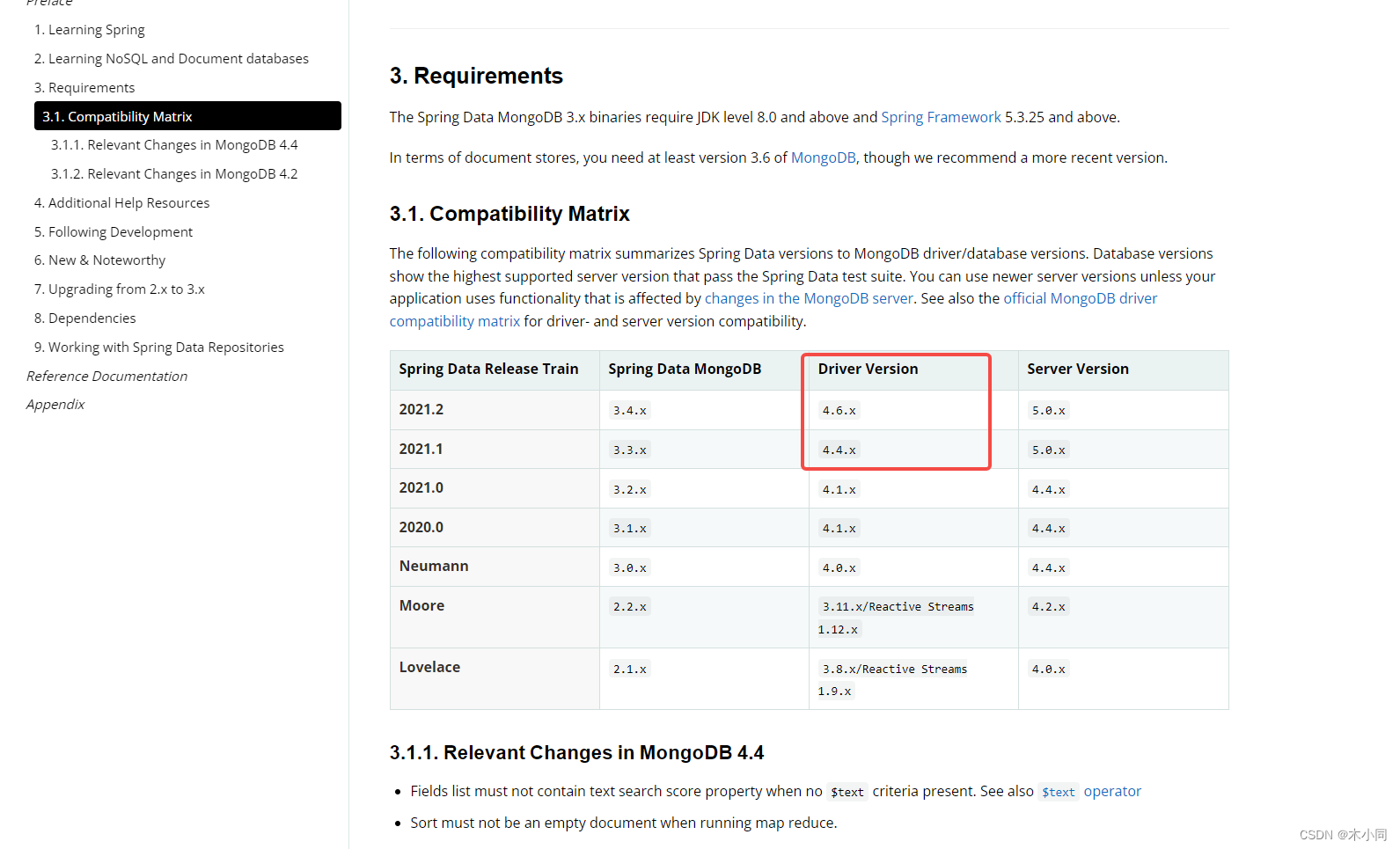1400x849 pixels.
Task: Go to '3. Requirements' sidebar entry
Action: point(84,88)
